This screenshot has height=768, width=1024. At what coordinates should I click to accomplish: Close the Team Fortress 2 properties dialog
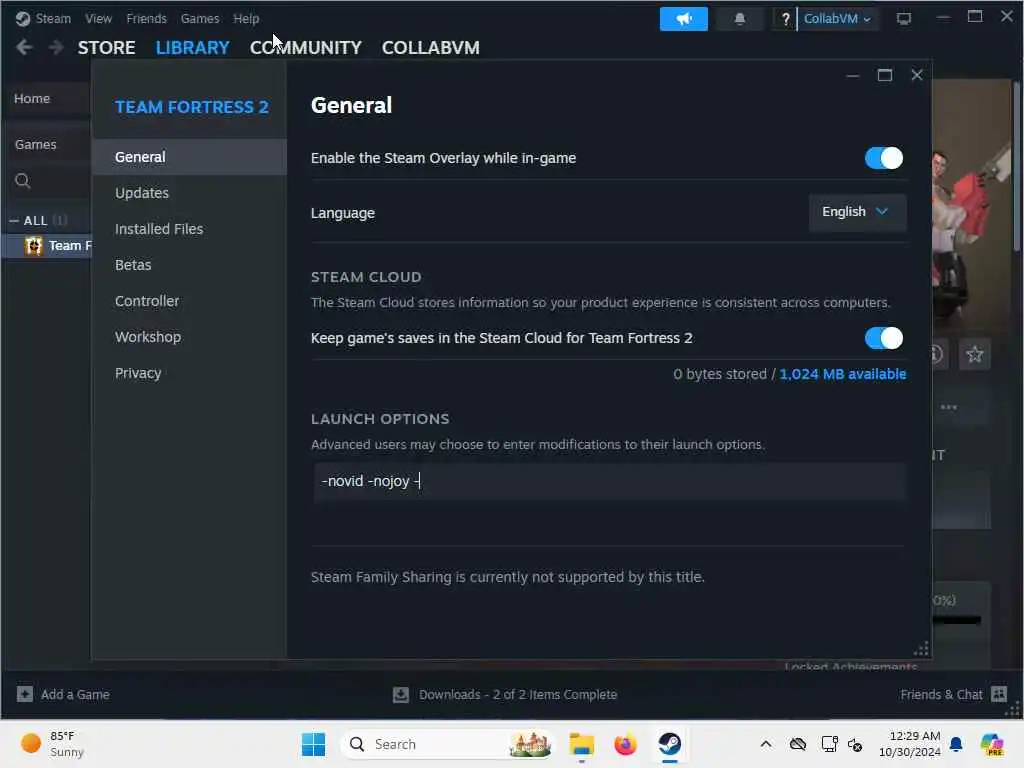(x=917, y=75)
